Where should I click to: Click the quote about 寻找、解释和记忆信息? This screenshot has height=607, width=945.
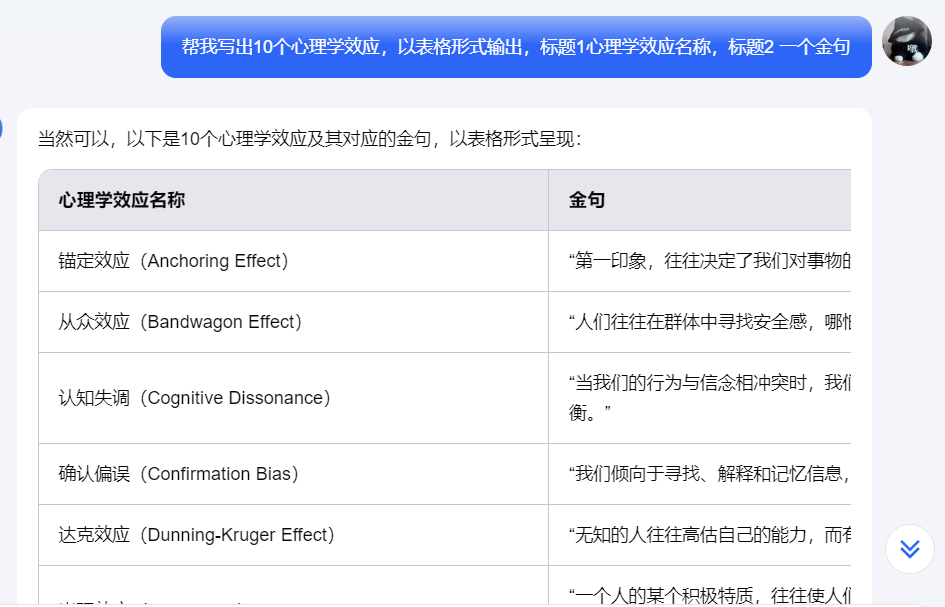tap(700, 474)
